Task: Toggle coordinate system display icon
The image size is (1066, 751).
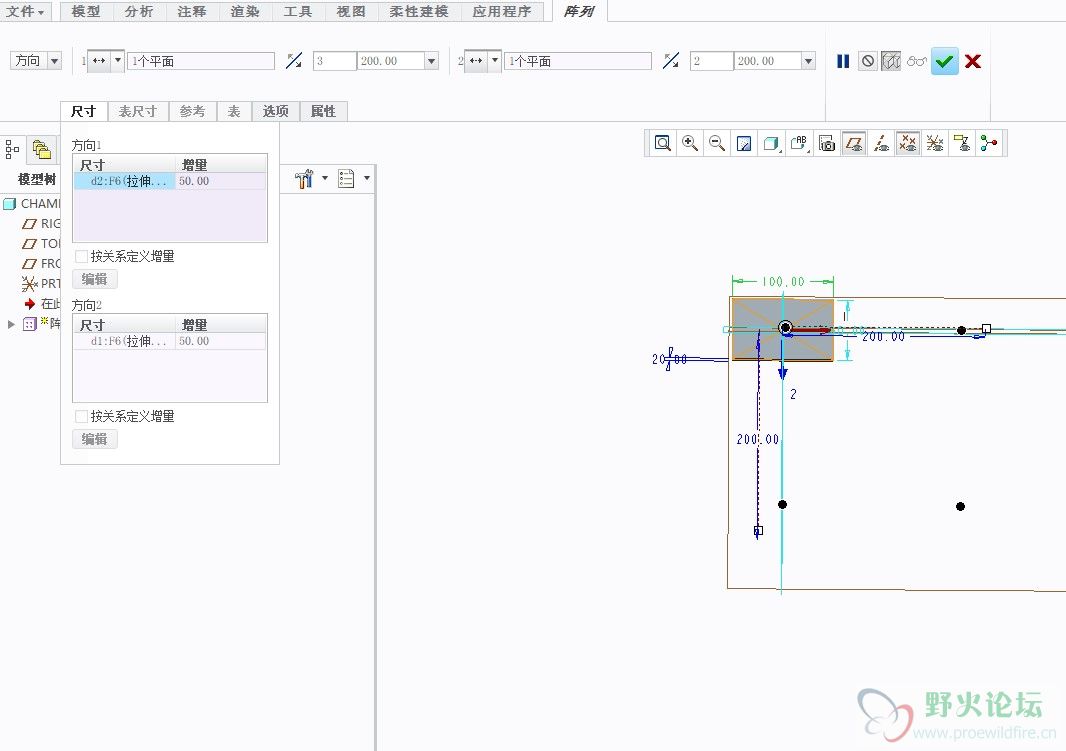Action: coord(935,143)
